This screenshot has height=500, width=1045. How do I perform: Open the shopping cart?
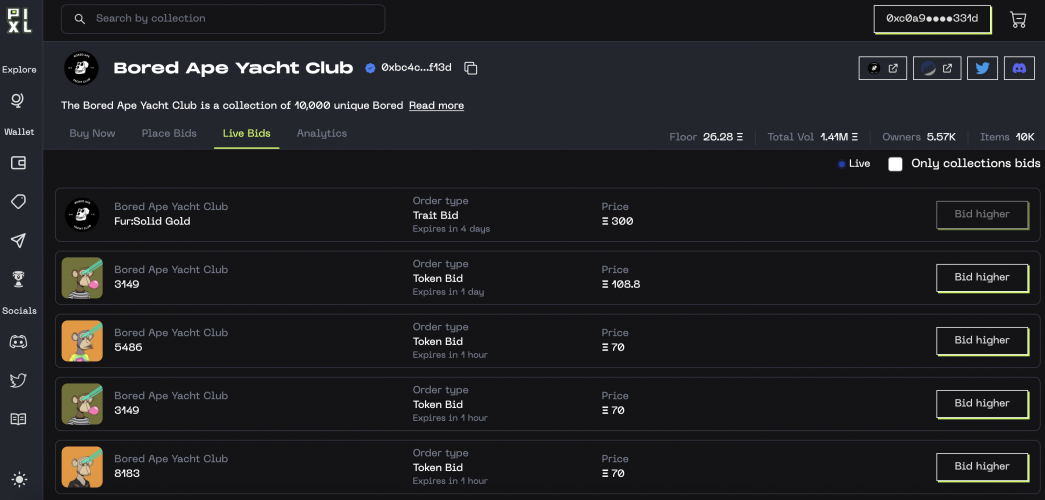[1018, 19]
